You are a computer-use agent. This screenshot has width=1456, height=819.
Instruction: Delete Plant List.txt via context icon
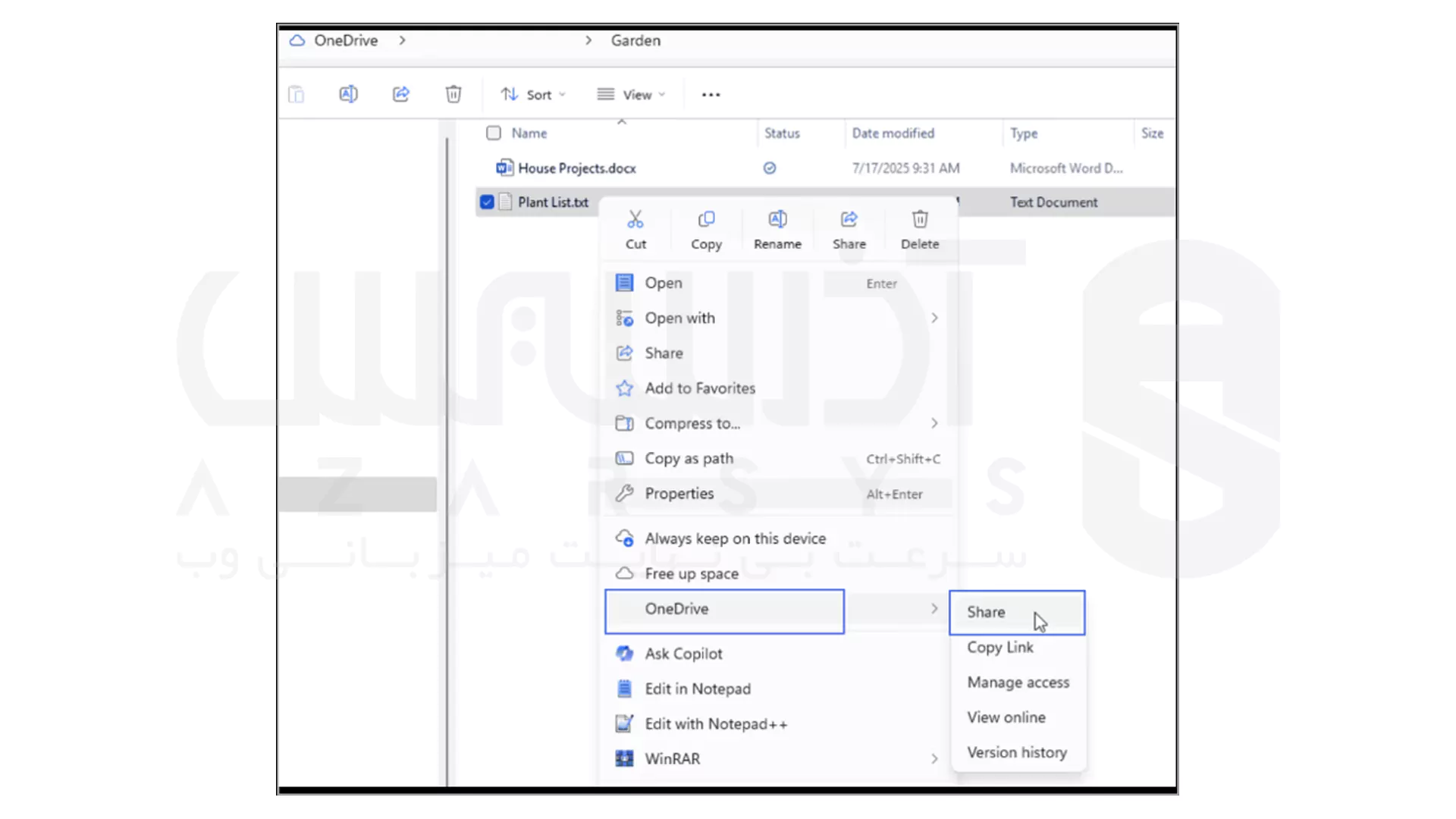pyautogui.click(x=919, y=227)
